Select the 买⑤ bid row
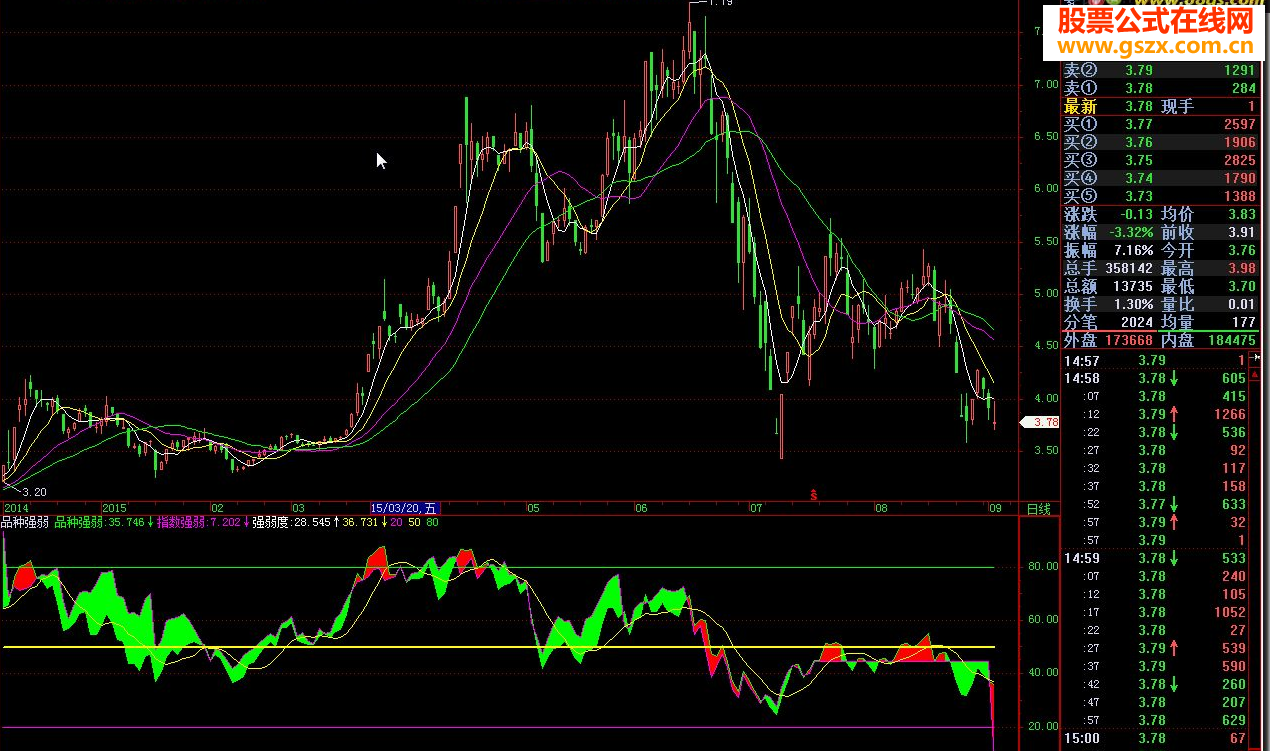The image size is (1270, 751). pos(1160,196)
